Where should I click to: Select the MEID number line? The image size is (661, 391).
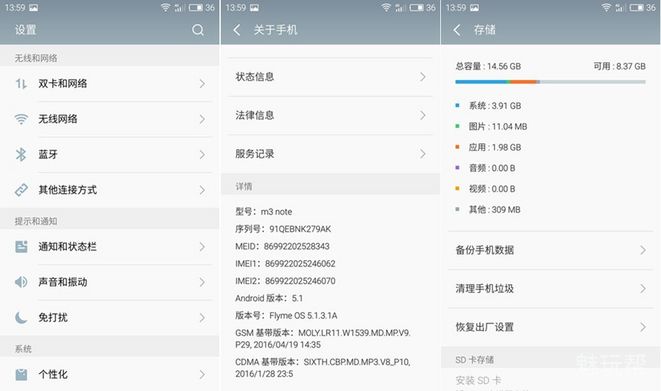pos(282,246)
